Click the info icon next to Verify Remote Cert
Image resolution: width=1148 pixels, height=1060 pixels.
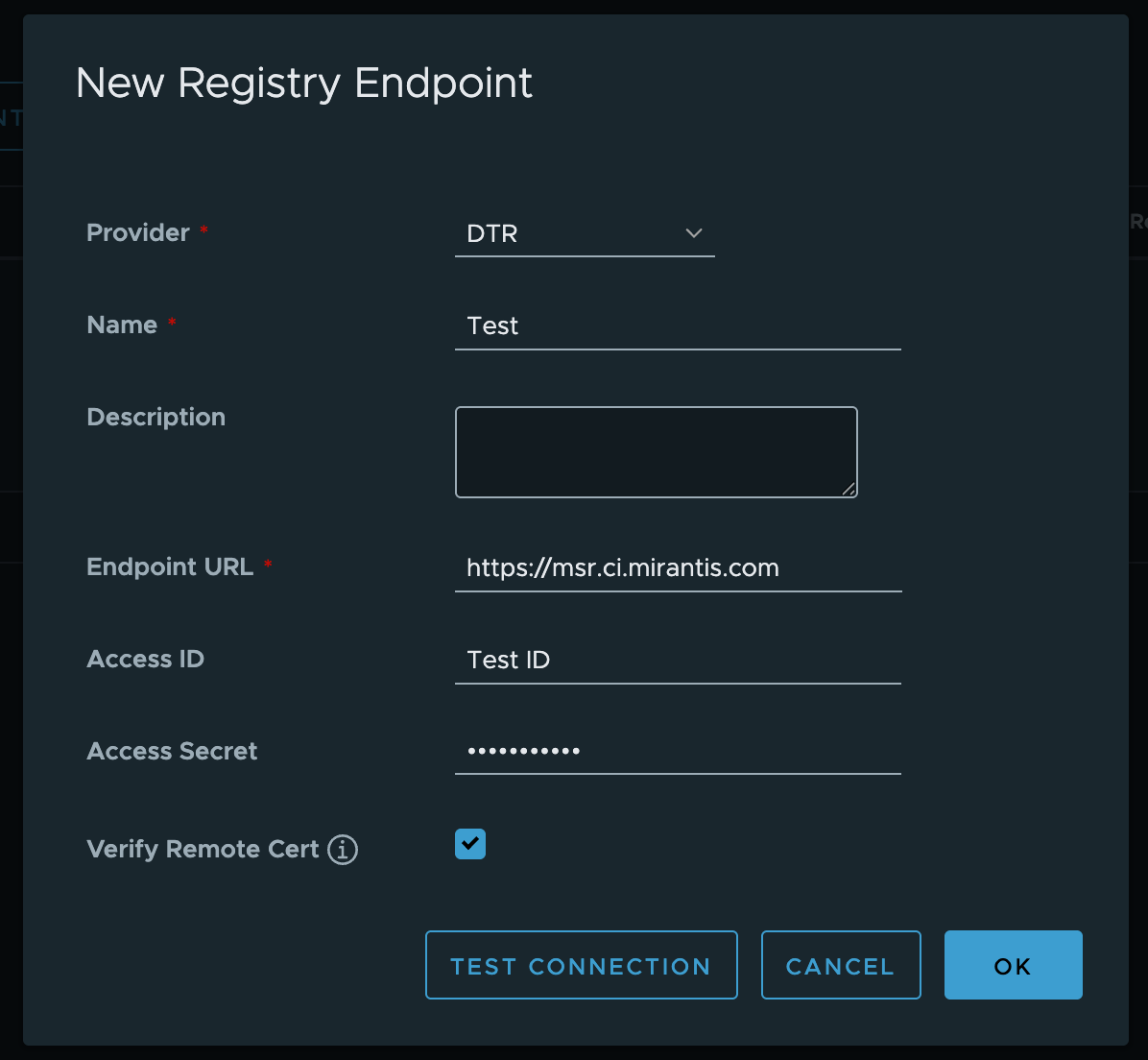click(343, 849)
